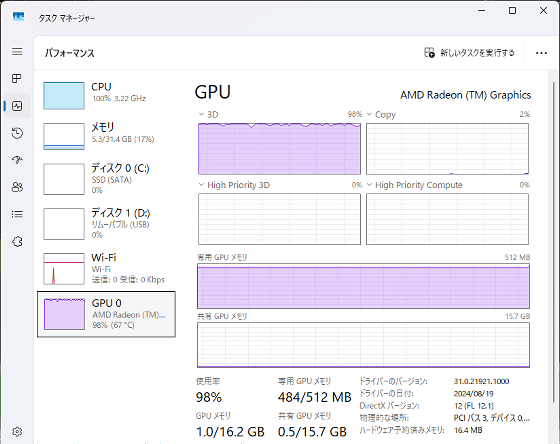
Task: Open the App history icon
Action: [17, 133]
